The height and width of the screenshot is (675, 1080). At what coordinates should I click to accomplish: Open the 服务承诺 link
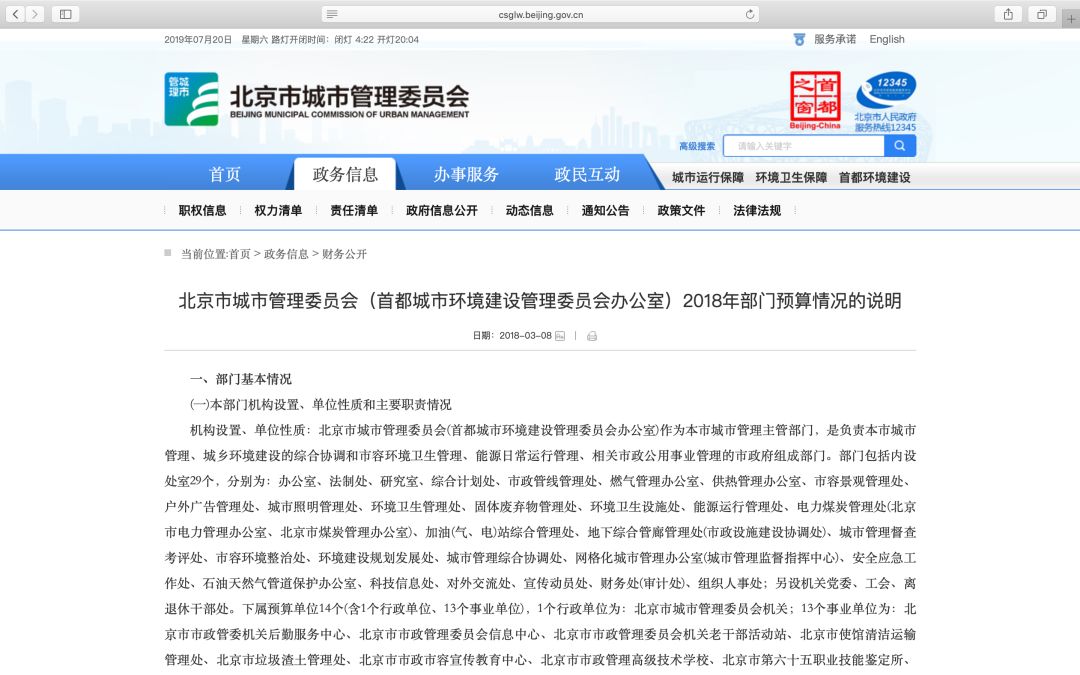(x=835, y=39)
